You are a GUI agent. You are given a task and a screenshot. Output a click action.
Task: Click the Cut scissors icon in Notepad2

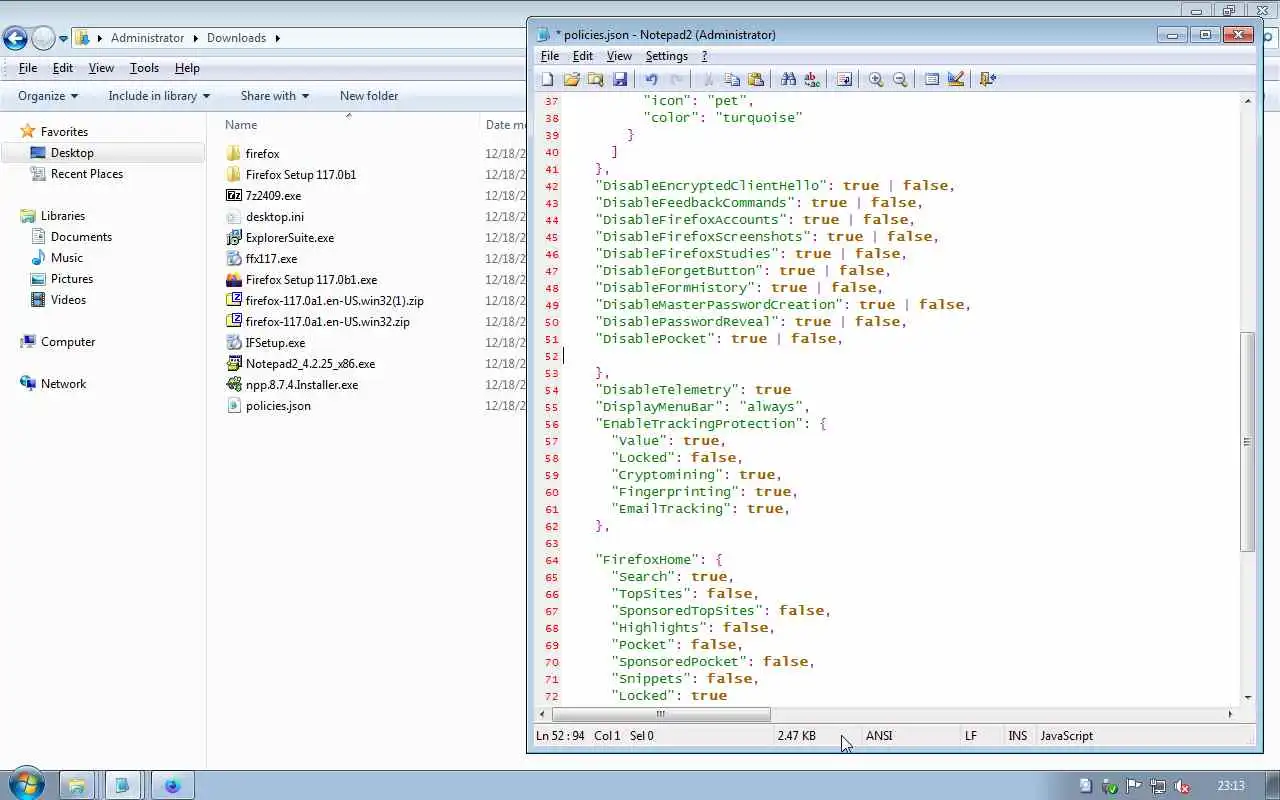tap(708, 79)
